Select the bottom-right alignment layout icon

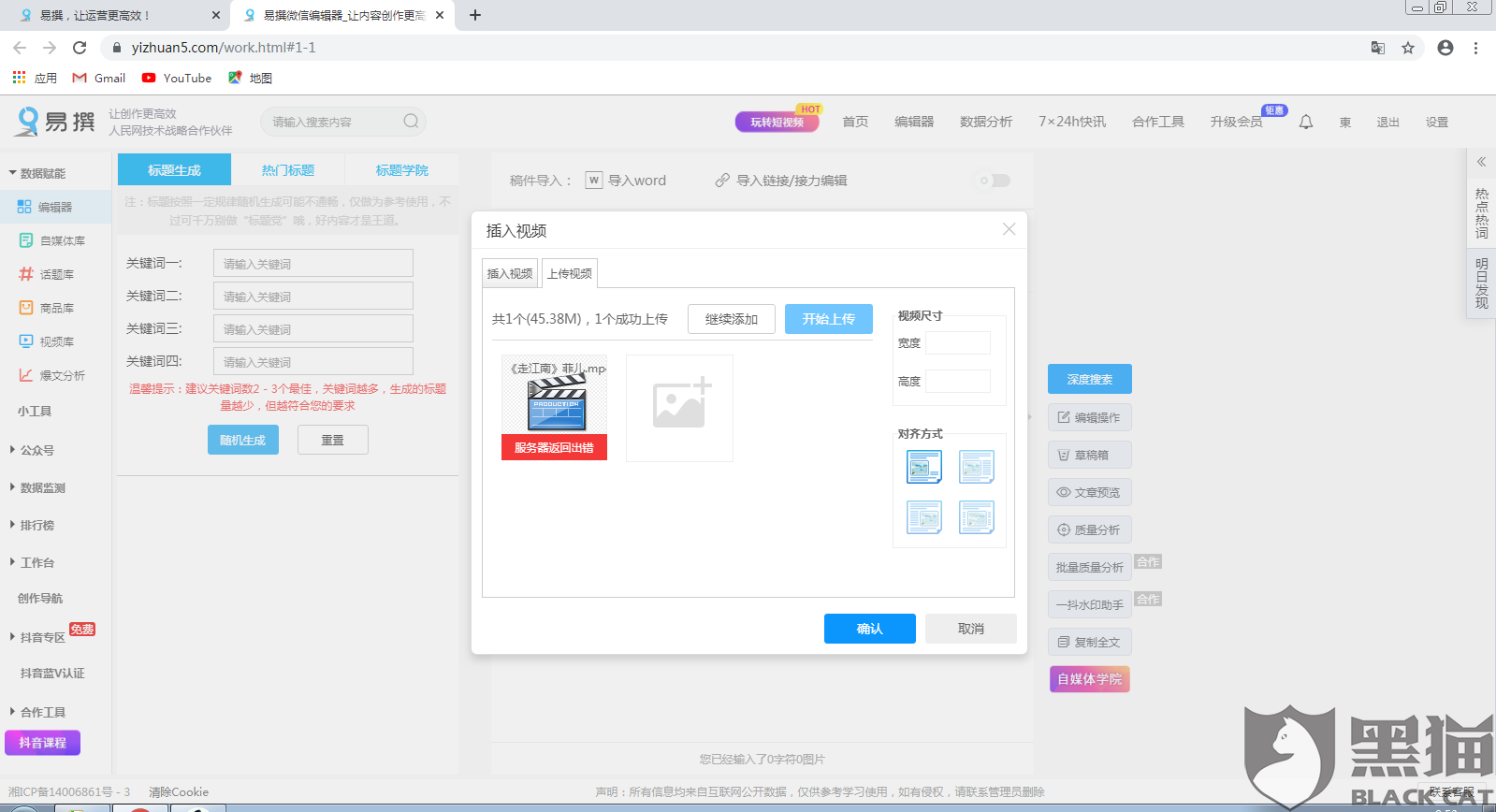pos(976,517)
